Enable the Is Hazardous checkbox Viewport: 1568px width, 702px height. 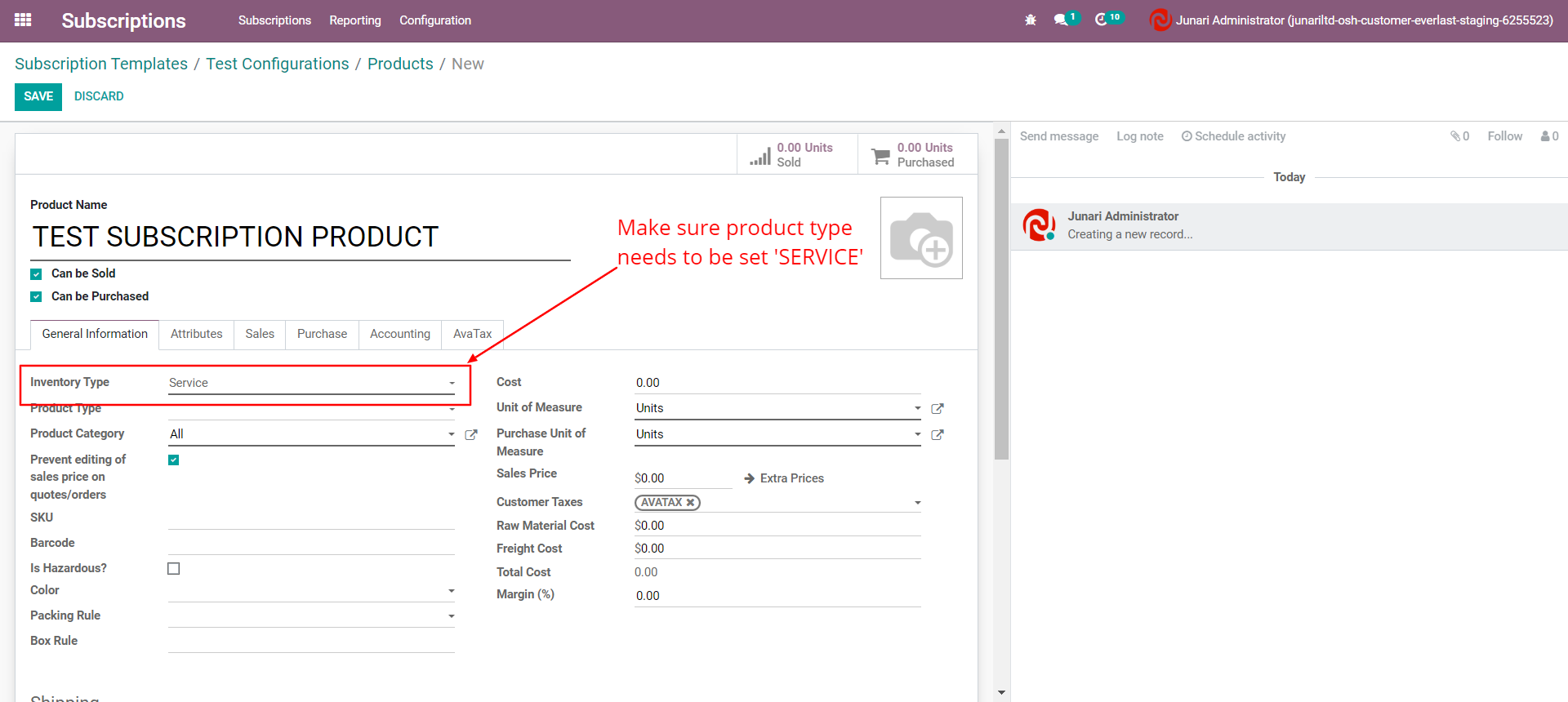(x=174, y=569)
